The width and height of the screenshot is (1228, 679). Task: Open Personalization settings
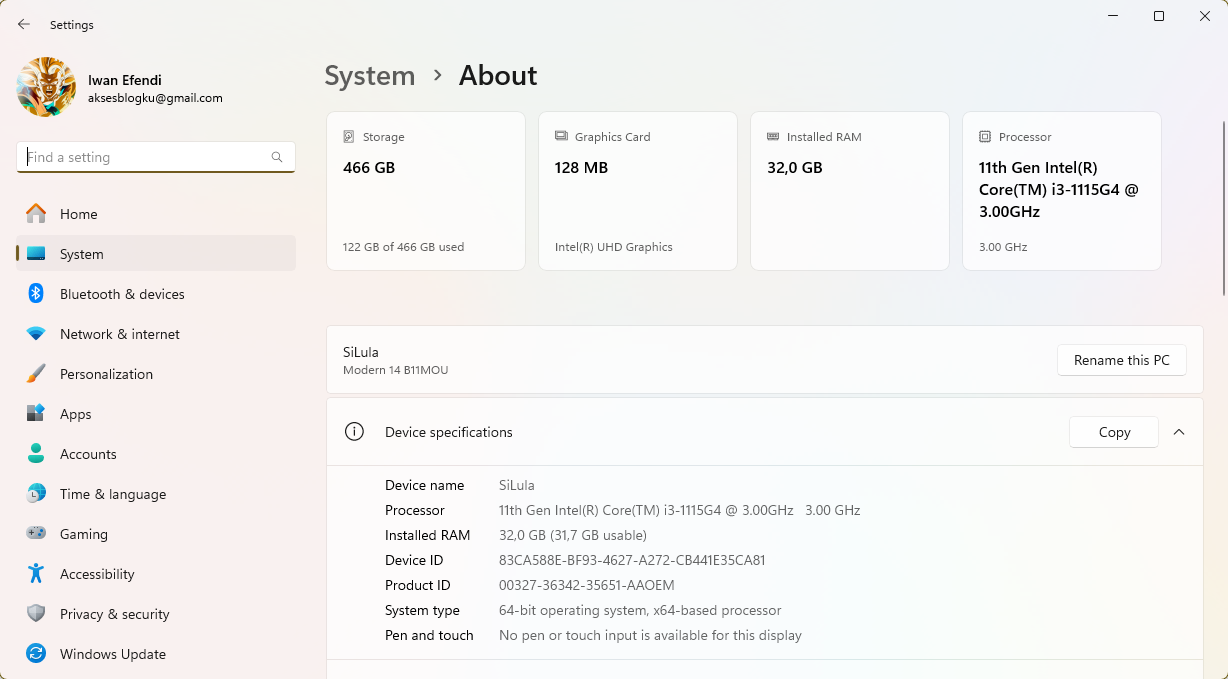[x=156, y=374]
